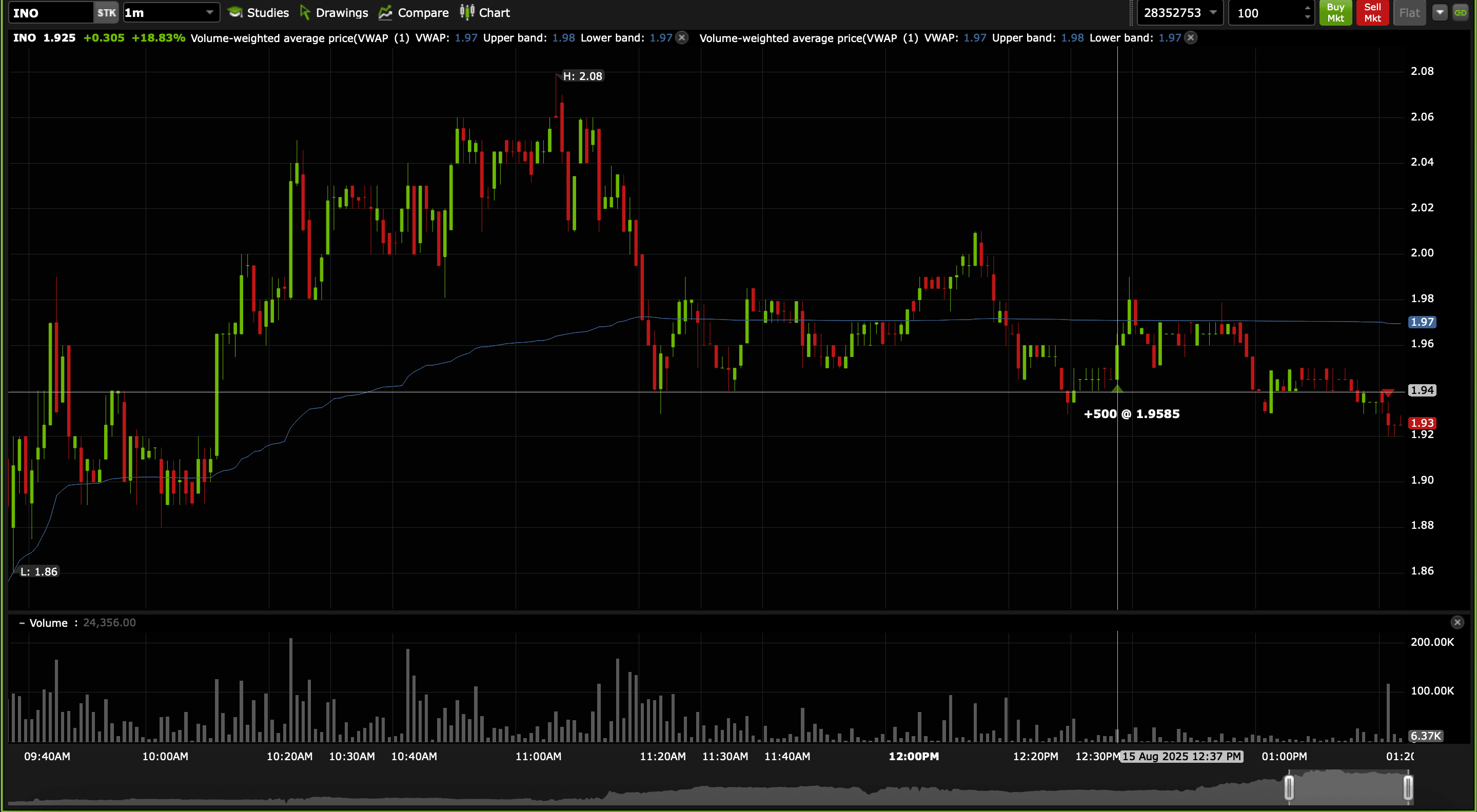Remove the second VWAP study indicator
Image resolution: width=1477 pixels, height=812 pixels.
tap(1191, 38)
